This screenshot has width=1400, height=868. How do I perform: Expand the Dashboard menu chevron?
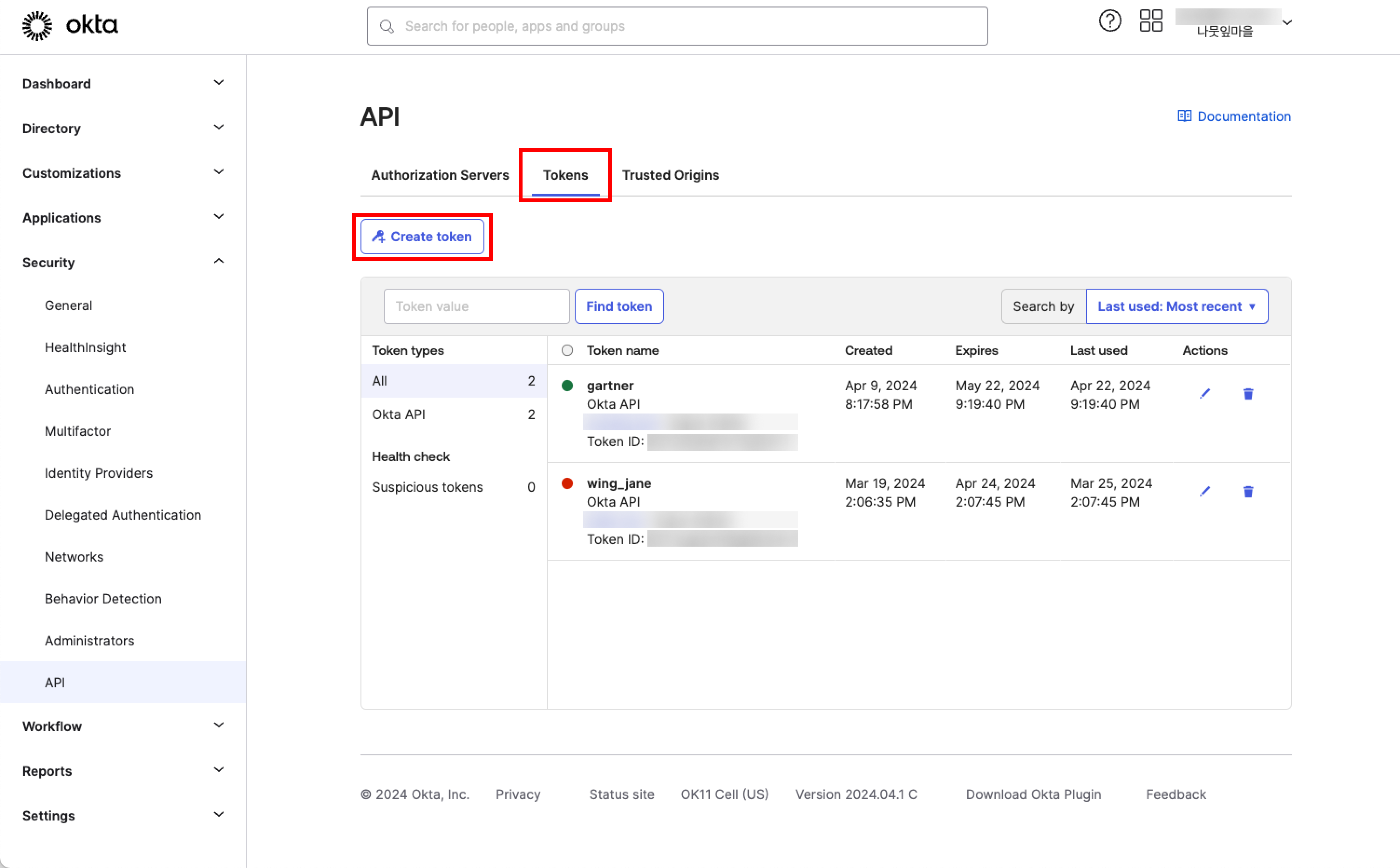(219, 83)
